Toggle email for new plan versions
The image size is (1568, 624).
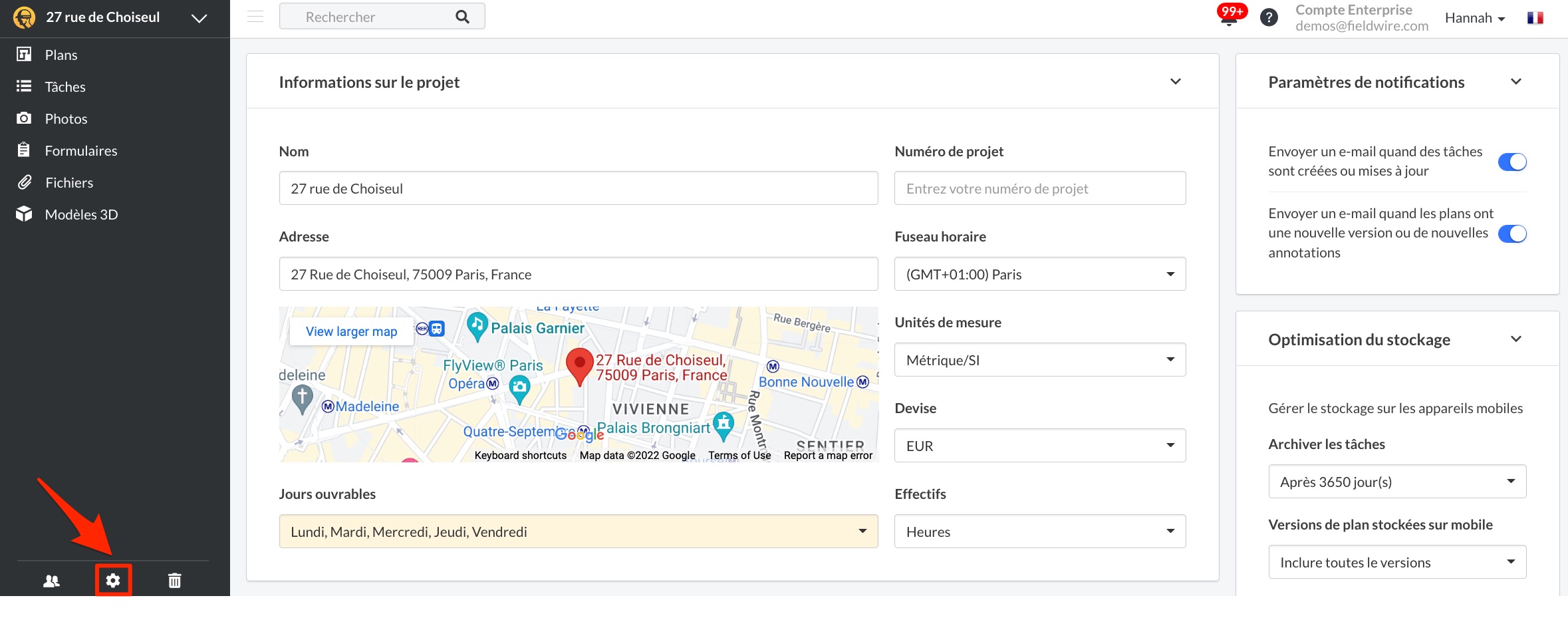pos(1512,234)
